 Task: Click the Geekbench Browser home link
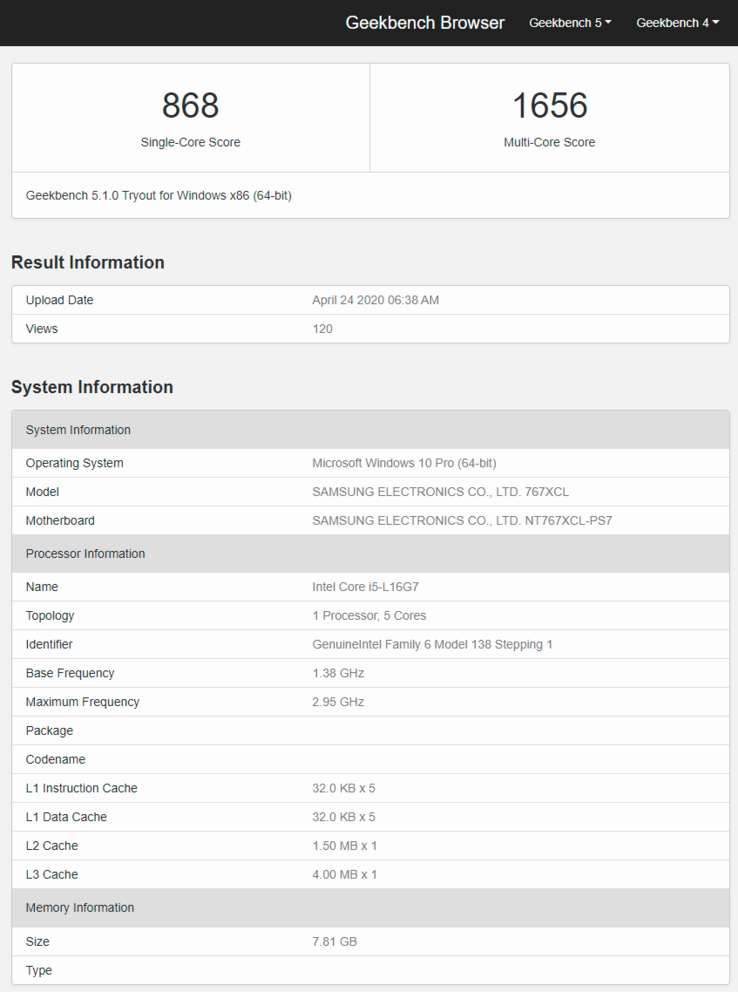coord(425,22)
